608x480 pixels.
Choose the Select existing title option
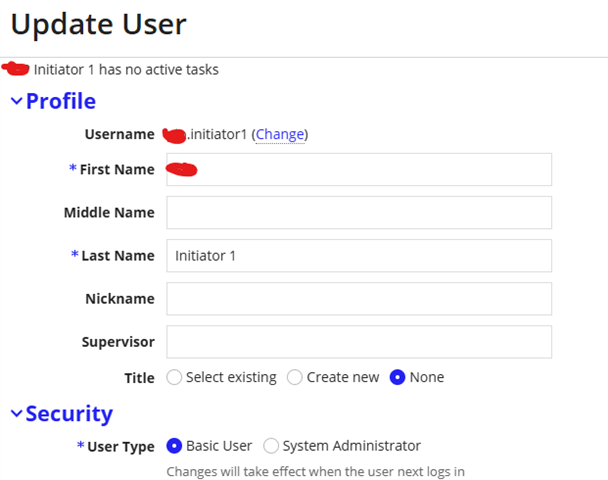[174, 378]
